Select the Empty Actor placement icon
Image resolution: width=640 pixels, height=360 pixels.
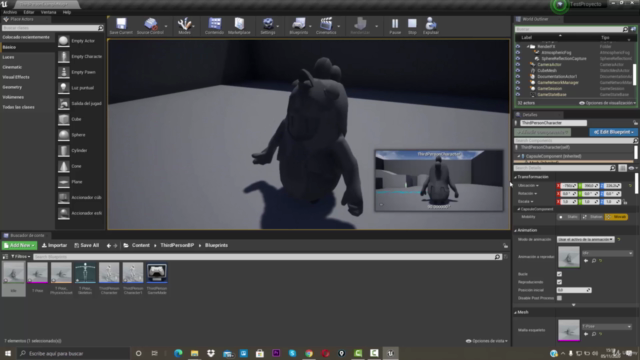pyautogui.click(x=63, y=41)
